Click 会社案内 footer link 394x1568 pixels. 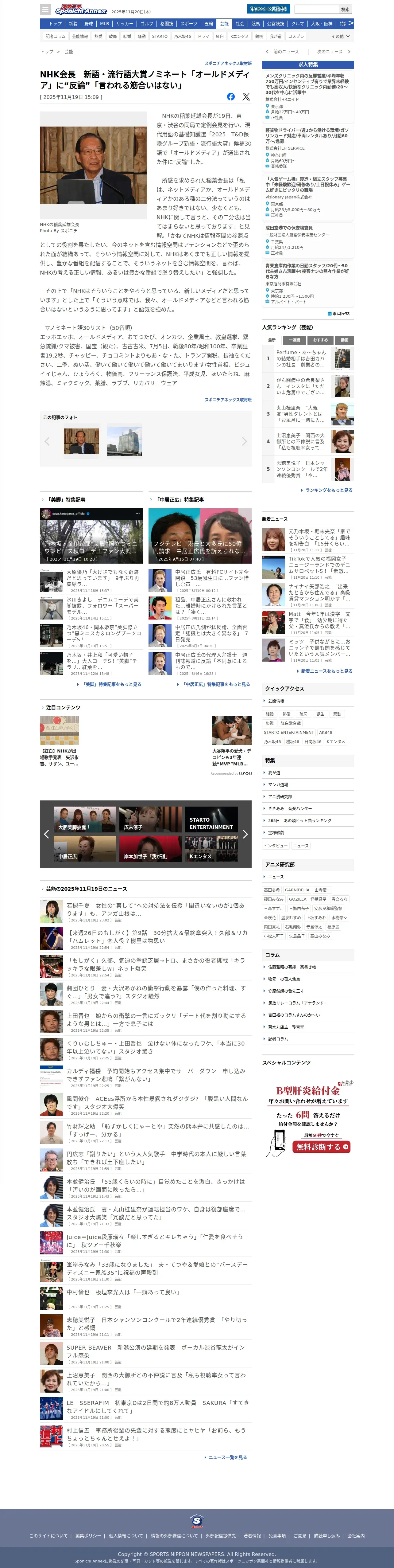point(356,1536)
